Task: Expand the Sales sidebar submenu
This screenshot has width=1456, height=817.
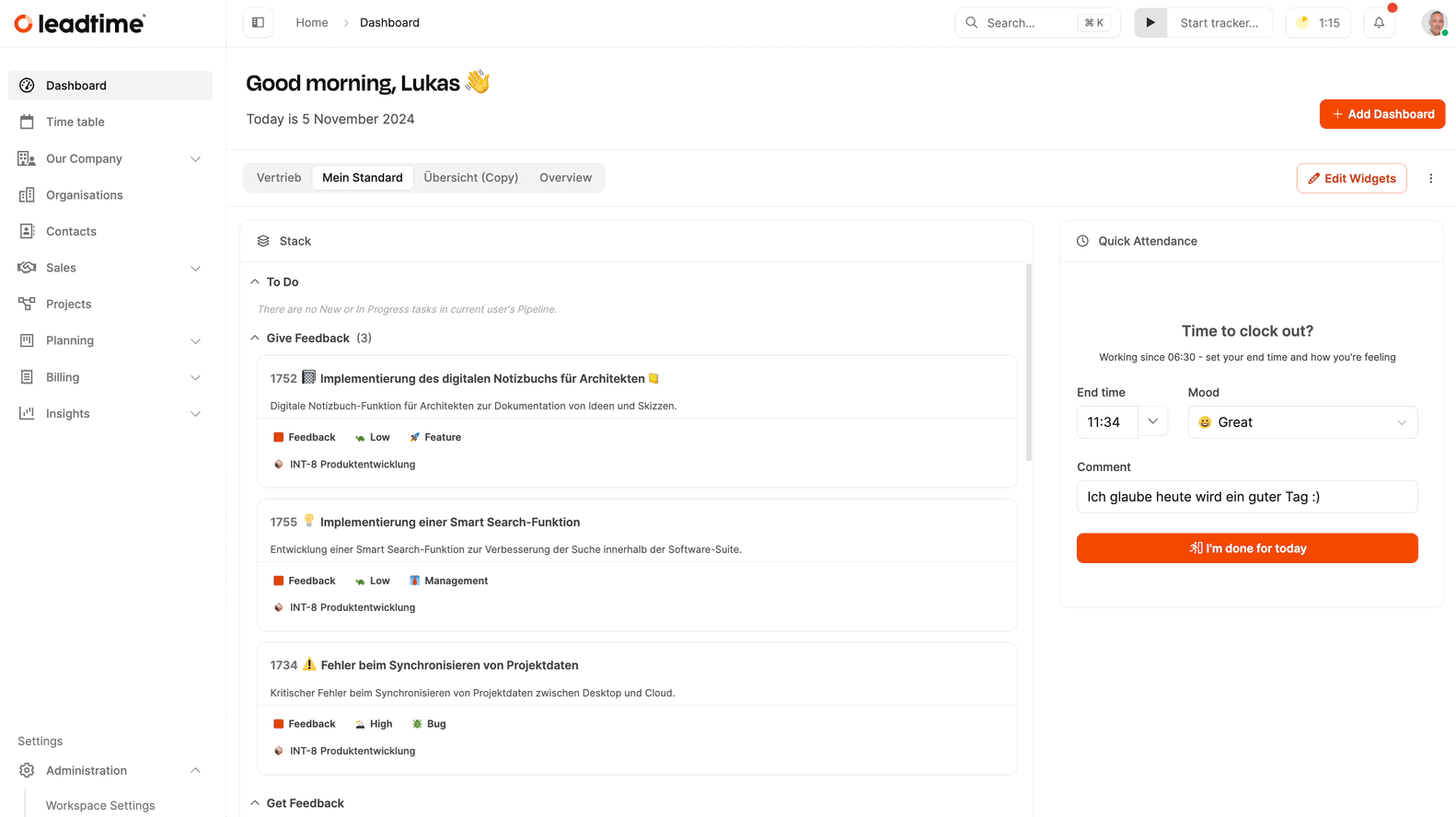Action: coord(195,269)
